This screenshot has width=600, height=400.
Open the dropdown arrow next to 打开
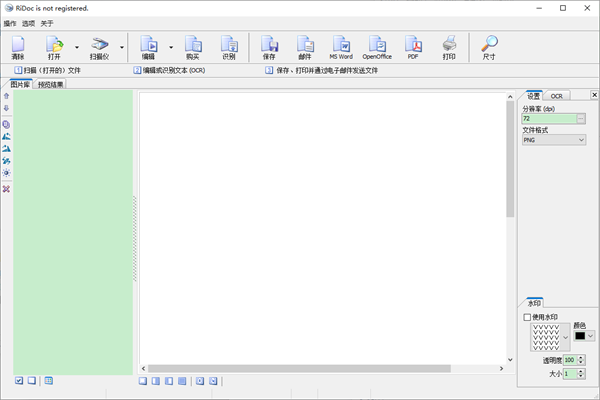(x=76, y=46)
